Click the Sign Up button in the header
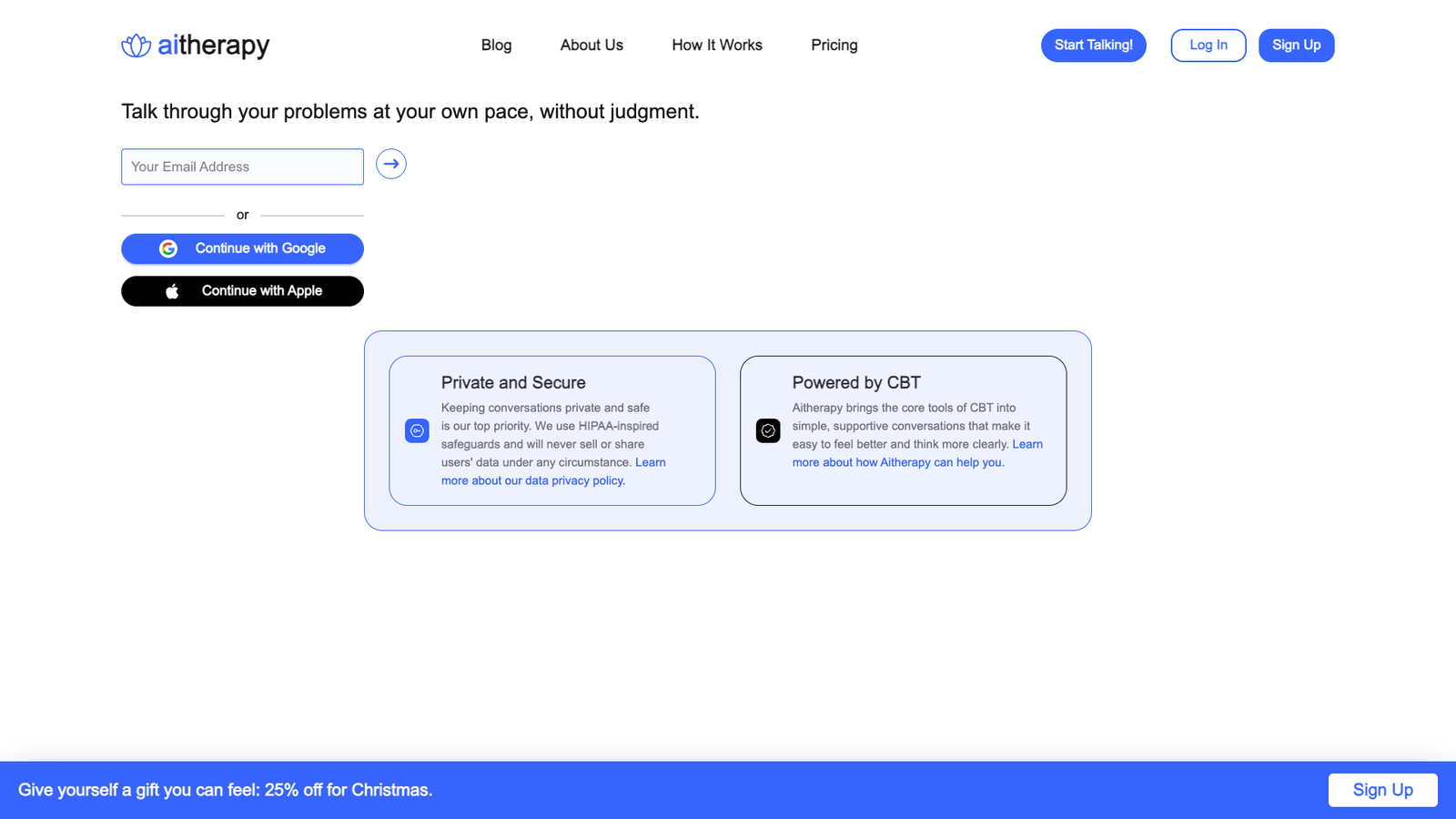This screenshot has width=1456, height=819. 1296,45
